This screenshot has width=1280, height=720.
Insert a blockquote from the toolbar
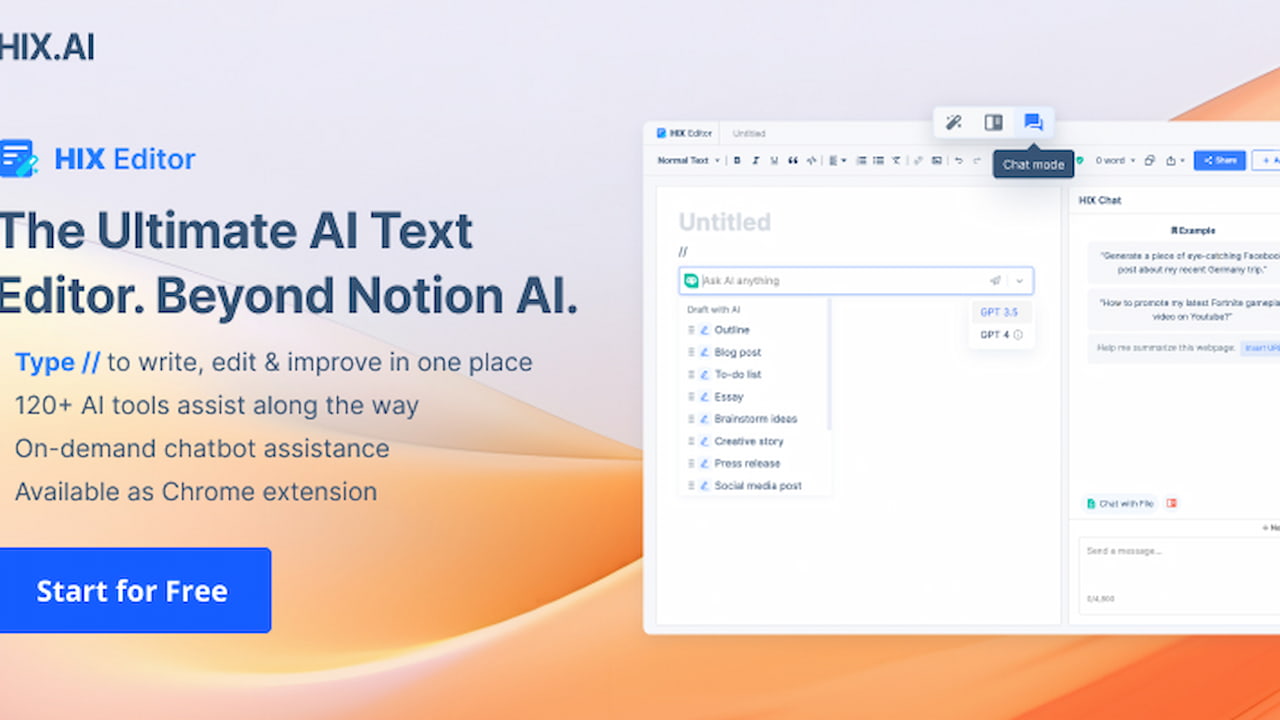click(793, 160)
